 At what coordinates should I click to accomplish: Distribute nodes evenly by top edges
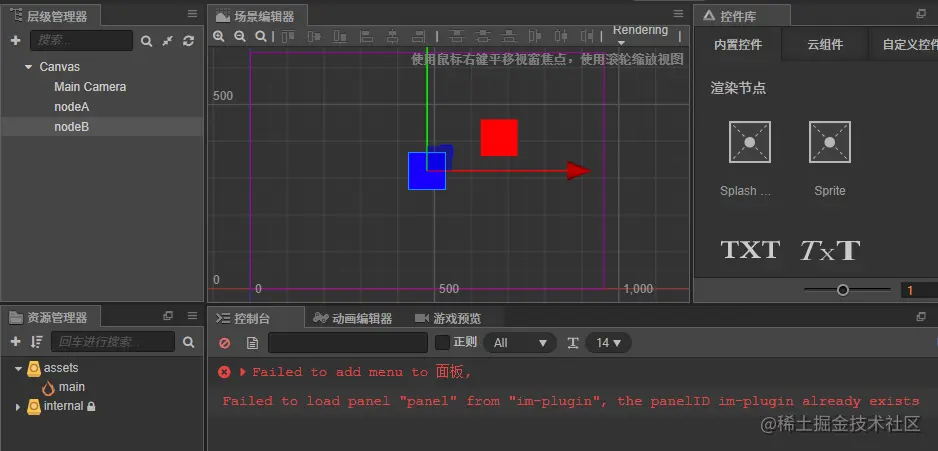pyautogui.click(x=457, y=36)
